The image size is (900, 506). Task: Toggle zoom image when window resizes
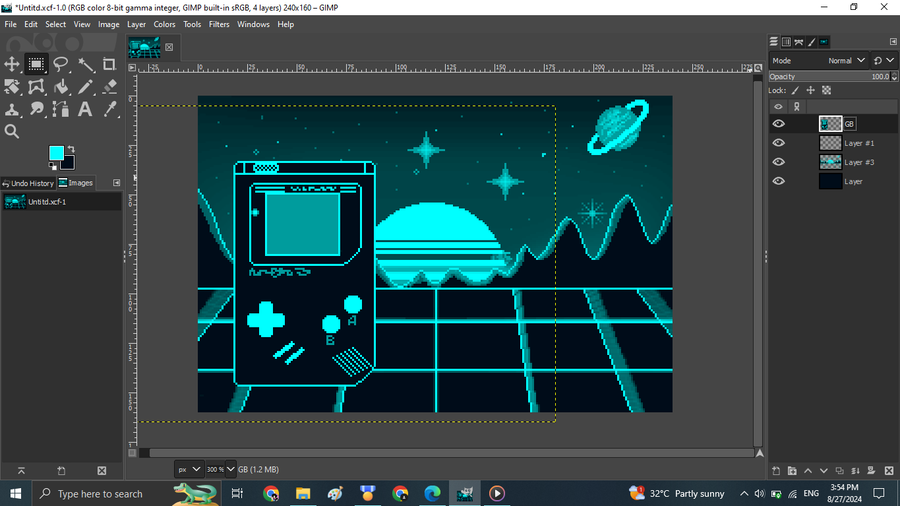pos(758,68)
